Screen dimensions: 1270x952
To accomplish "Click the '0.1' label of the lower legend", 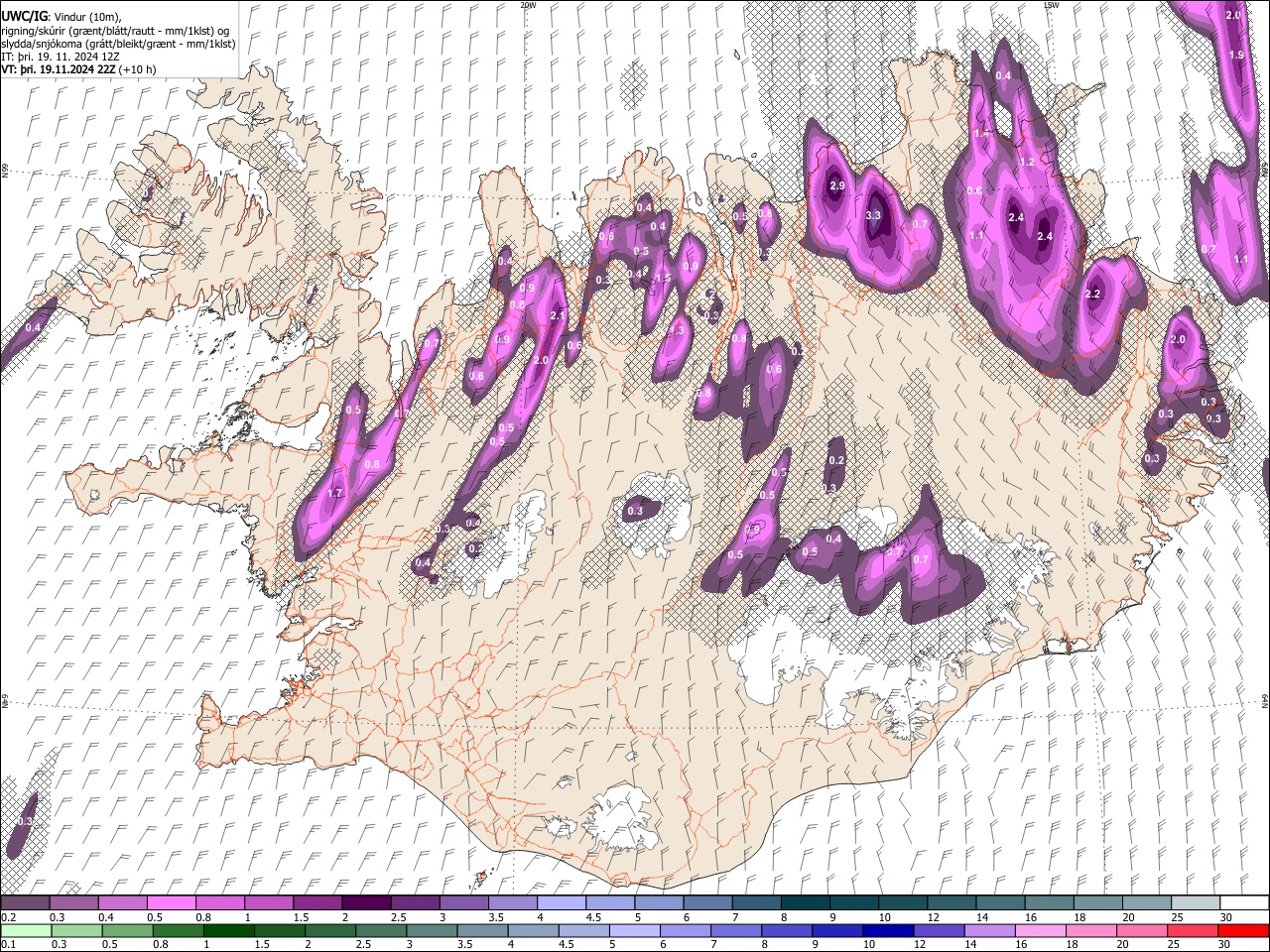I will pos(8,945).
